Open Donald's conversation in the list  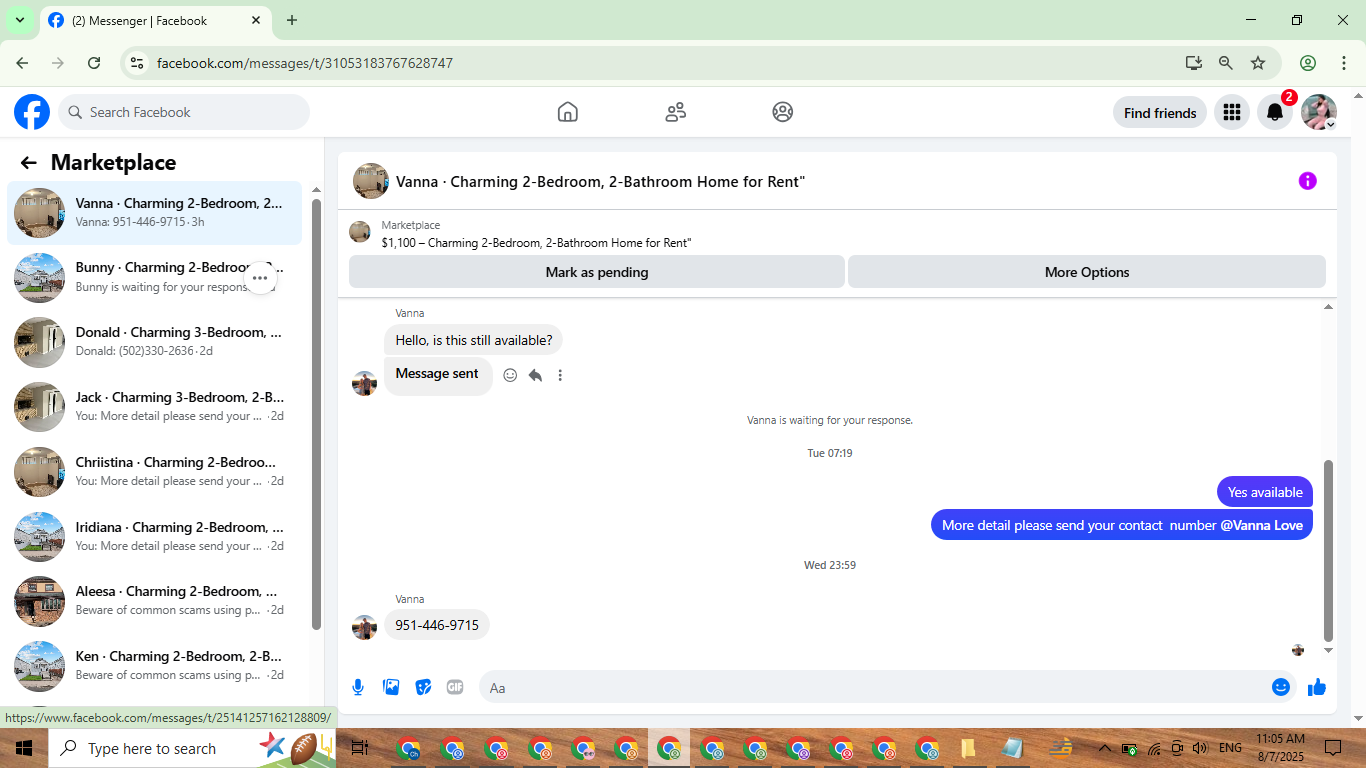tap(155, 342)
